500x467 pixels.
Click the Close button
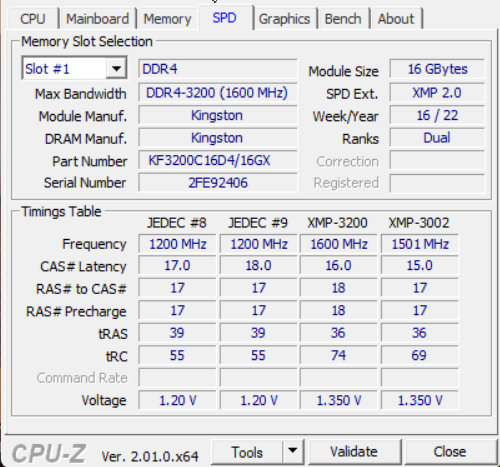[x=450, y=452]
